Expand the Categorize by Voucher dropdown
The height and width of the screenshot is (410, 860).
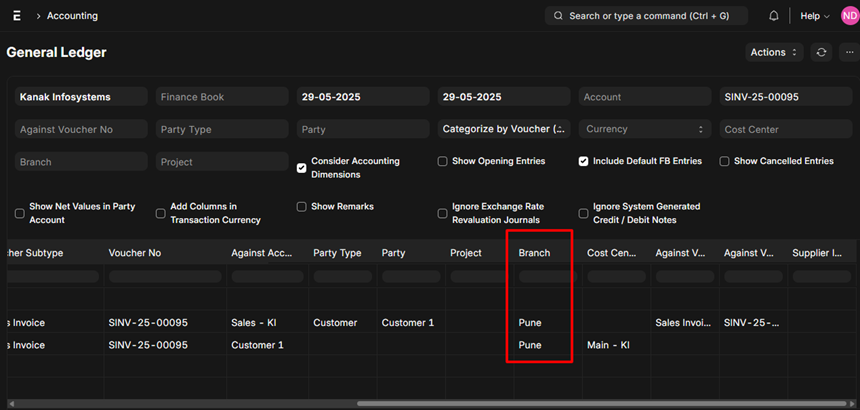click(504, 129)
